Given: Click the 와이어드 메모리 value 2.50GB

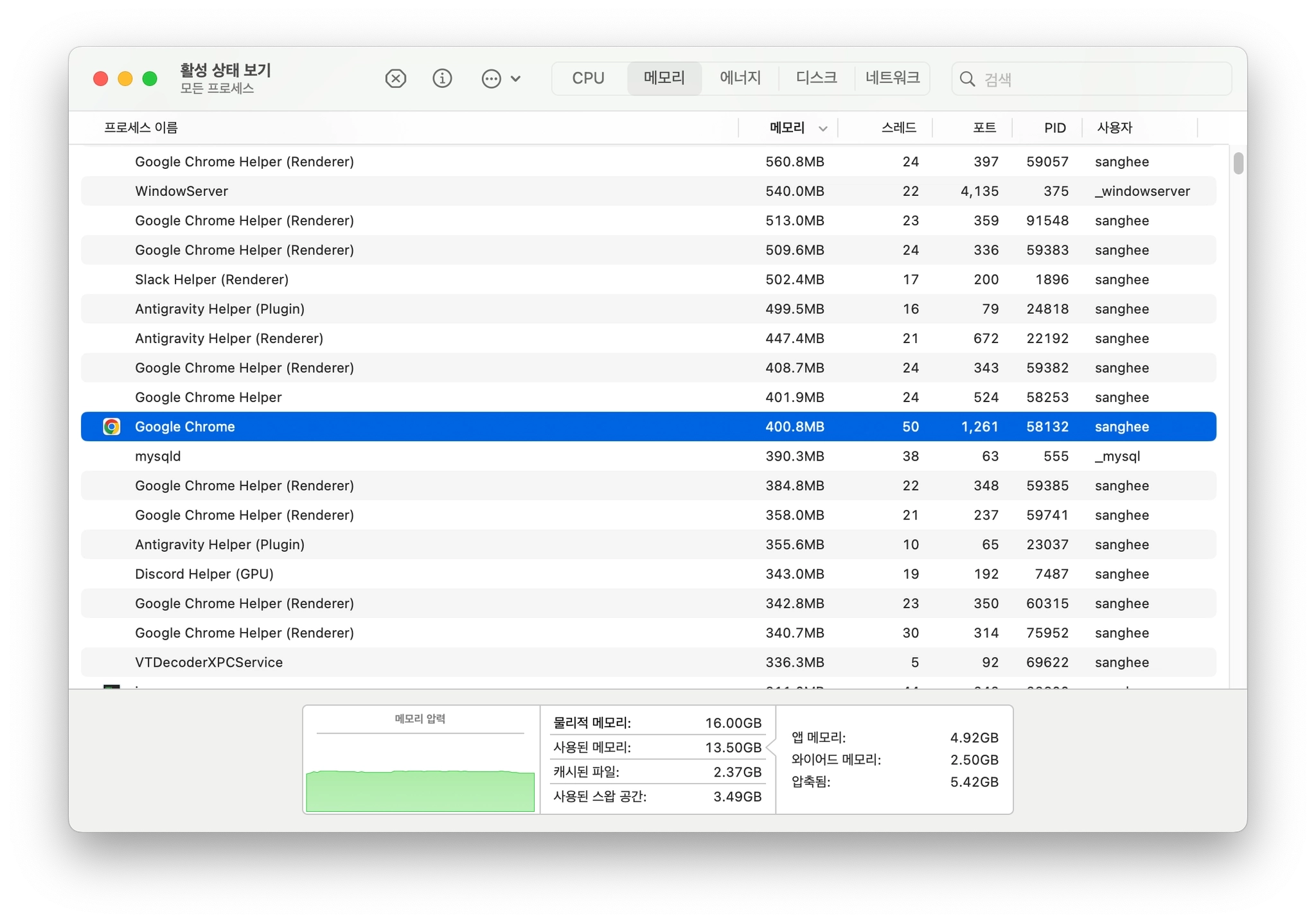Looking at the screenshot, I should pos(974,760).
